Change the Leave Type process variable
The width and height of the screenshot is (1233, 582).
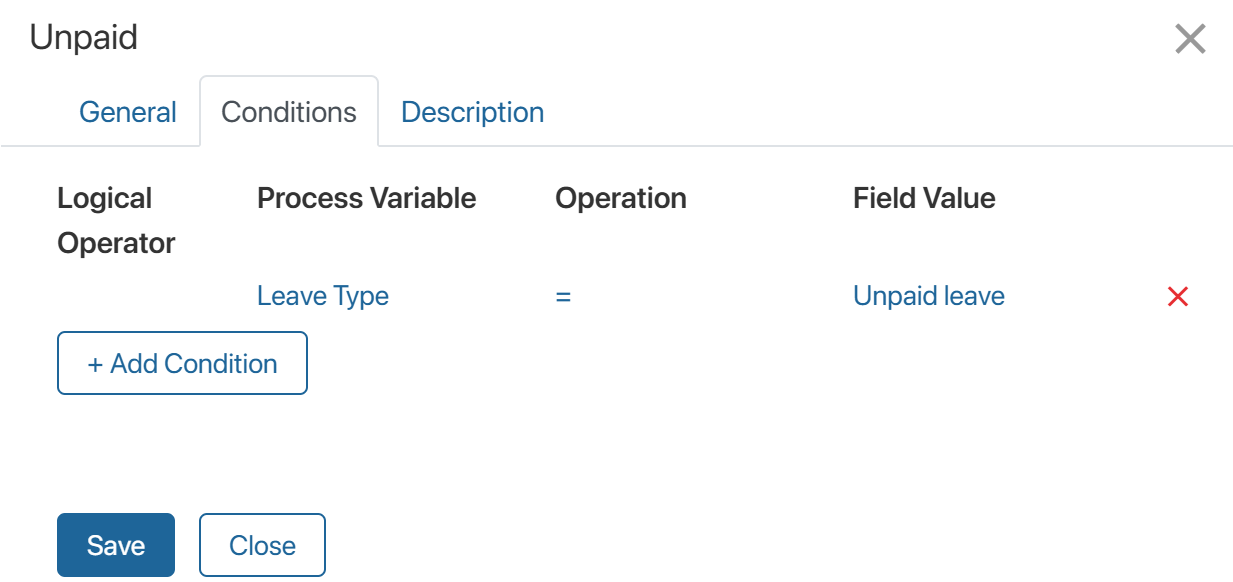(x=323, y=296)
